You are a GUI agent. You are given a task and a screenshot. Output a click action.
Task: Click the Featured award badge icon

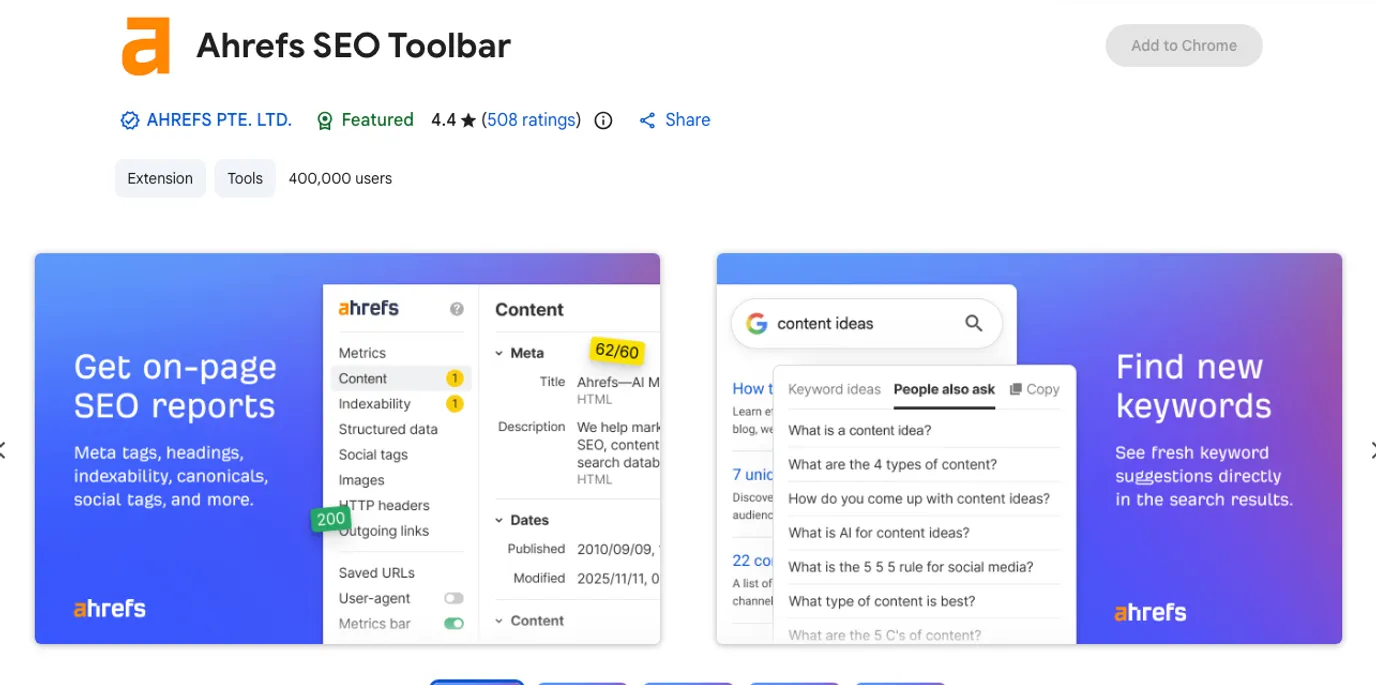click(324, 121)
